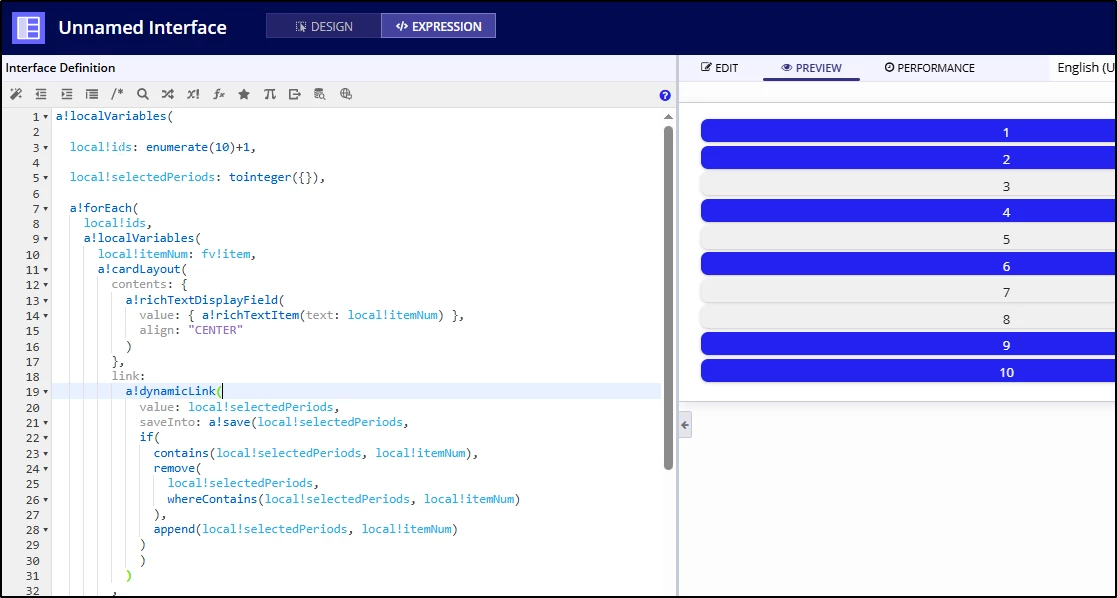Open editor help question mark icon
Screen dimensions: 1117x598
point(665,96)
